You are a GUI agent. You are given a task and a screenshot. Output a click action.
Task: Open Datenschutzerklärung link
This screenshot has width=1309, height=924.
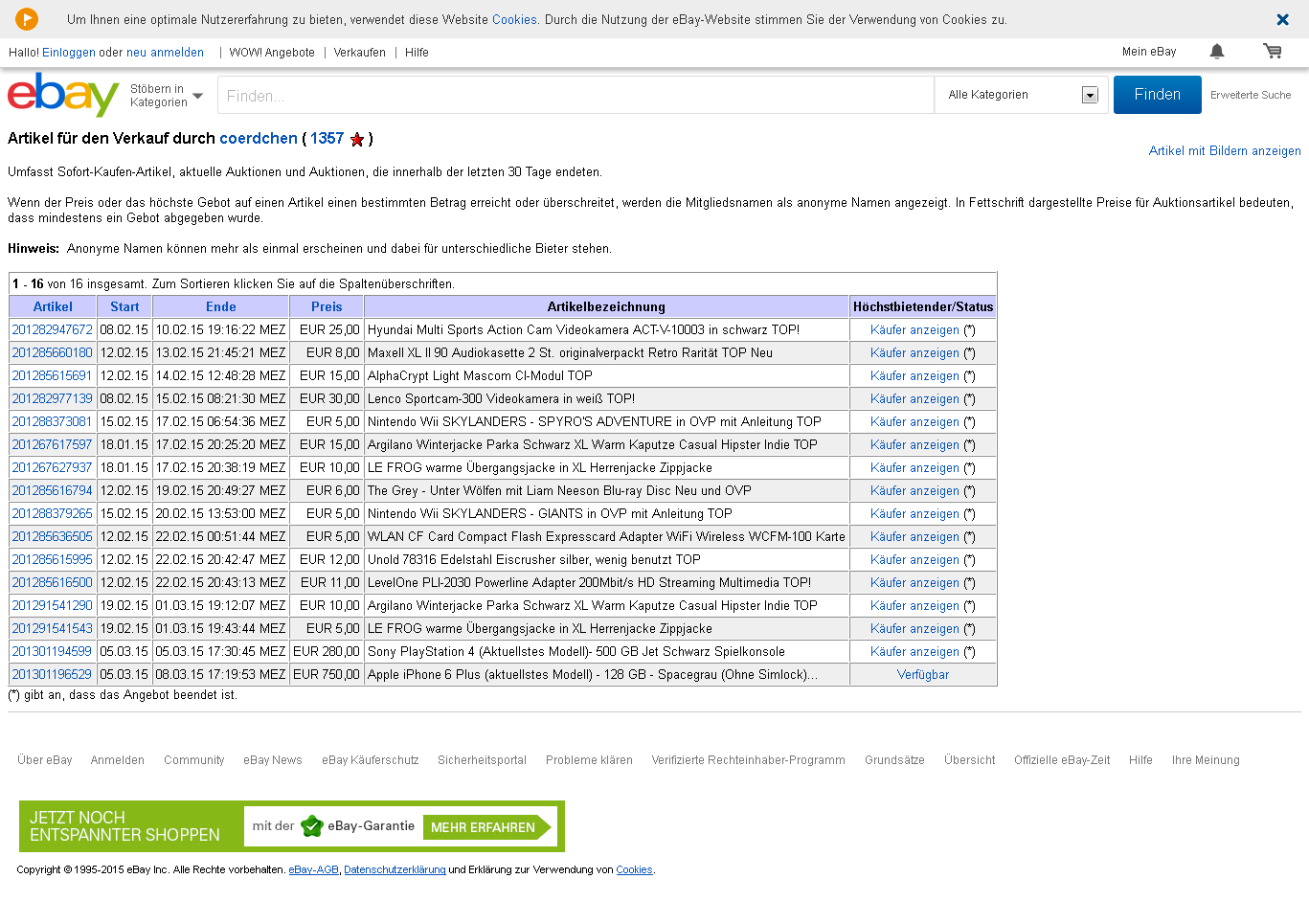(395, 870)
